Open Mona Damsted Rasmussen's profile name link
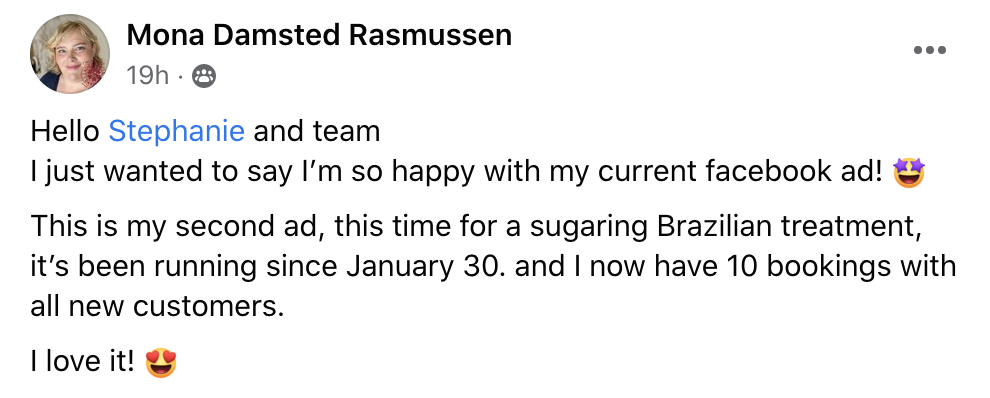The image size is (990, 398). tap(319, 35)
